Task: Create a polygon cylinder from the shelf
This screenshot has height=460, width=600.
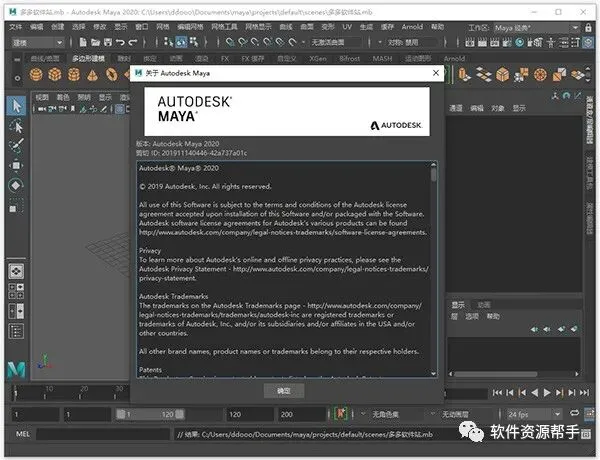Action: [73, 74]
